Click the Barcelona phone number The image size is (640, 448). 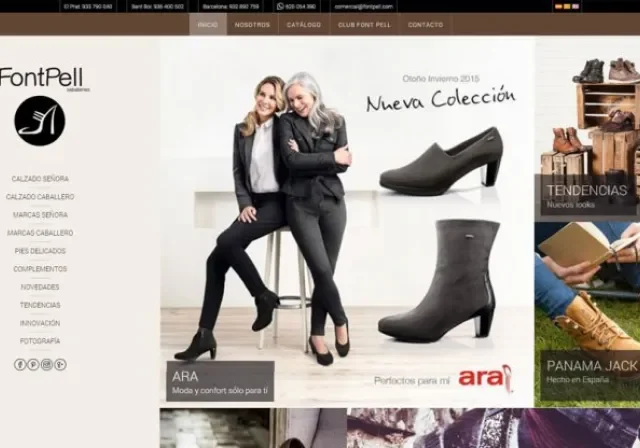coord(231,7)
